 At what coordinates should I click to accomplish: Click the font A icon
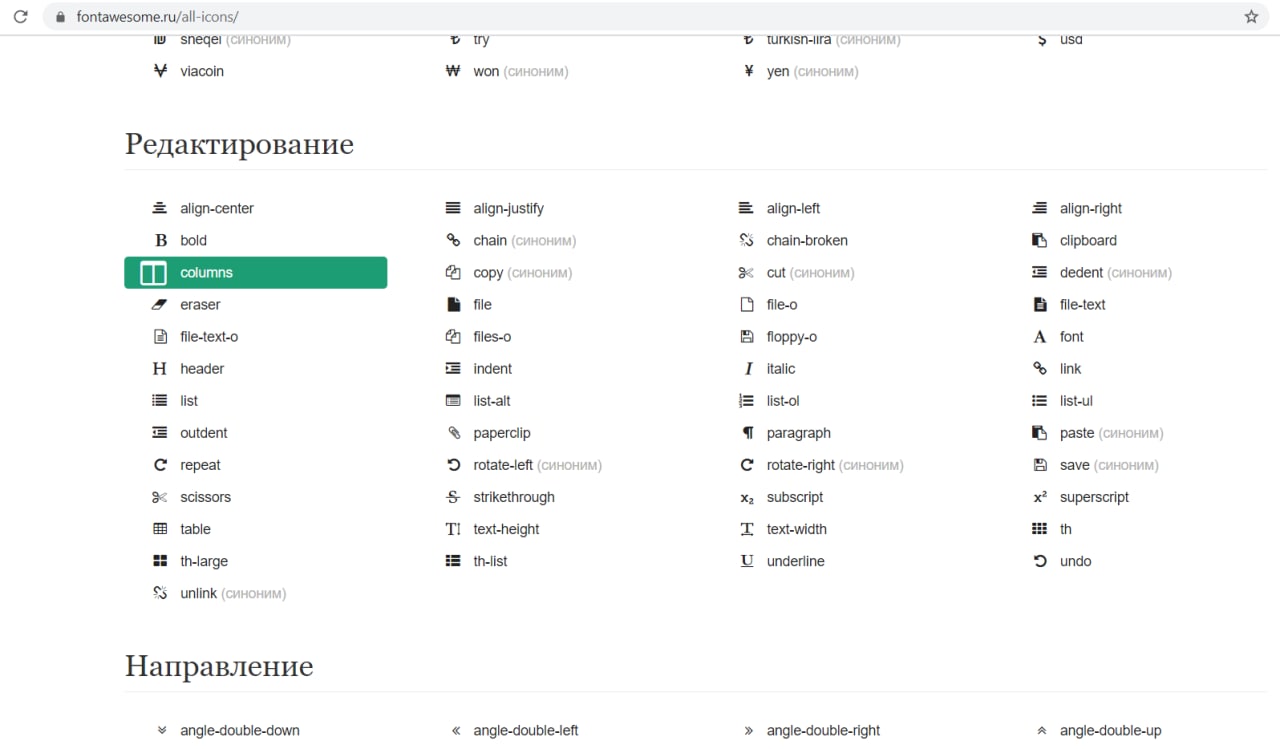click(1040, 336)
